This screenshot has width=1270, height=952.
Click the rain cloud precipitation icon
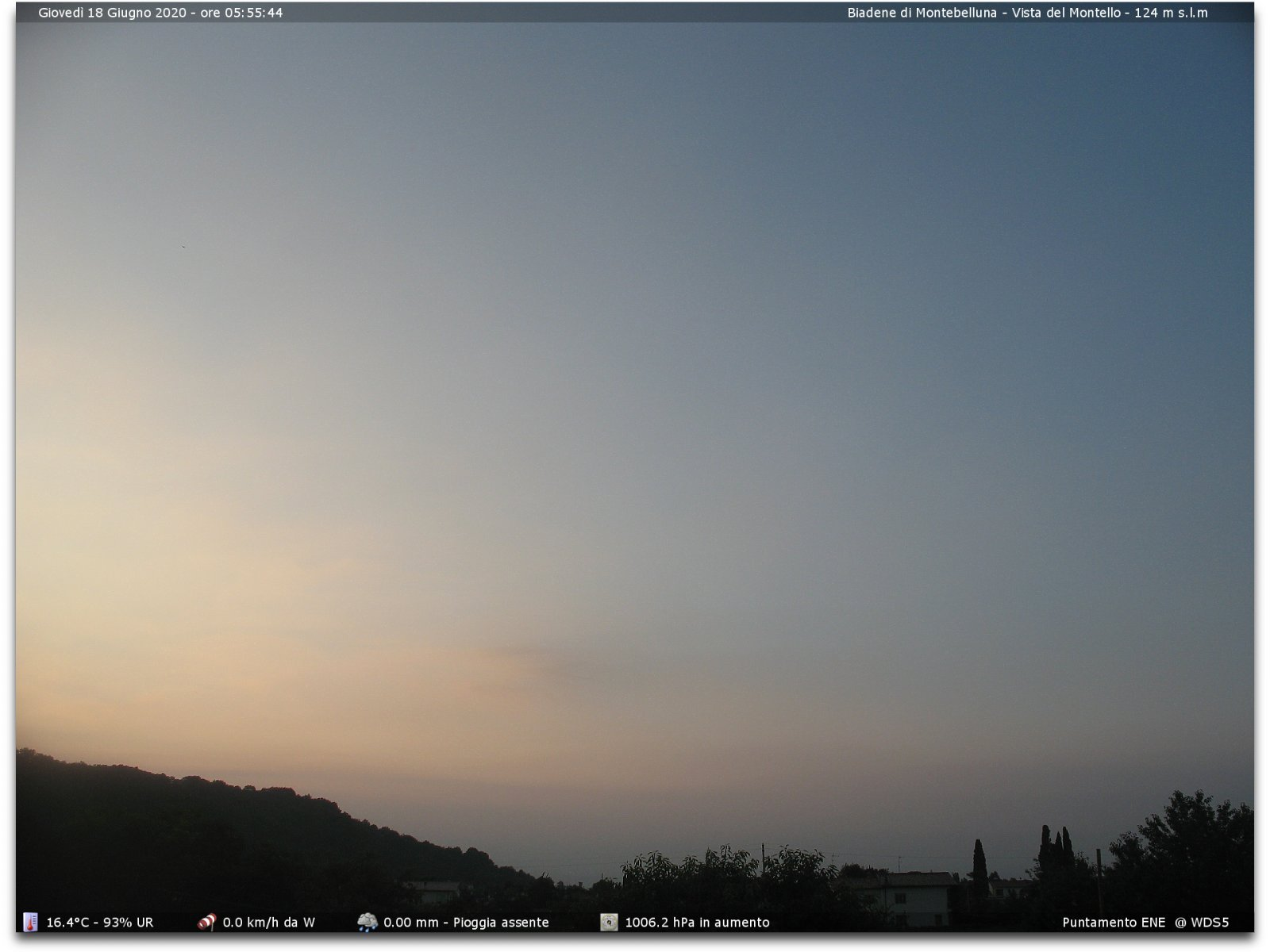(x=367, y=922)
